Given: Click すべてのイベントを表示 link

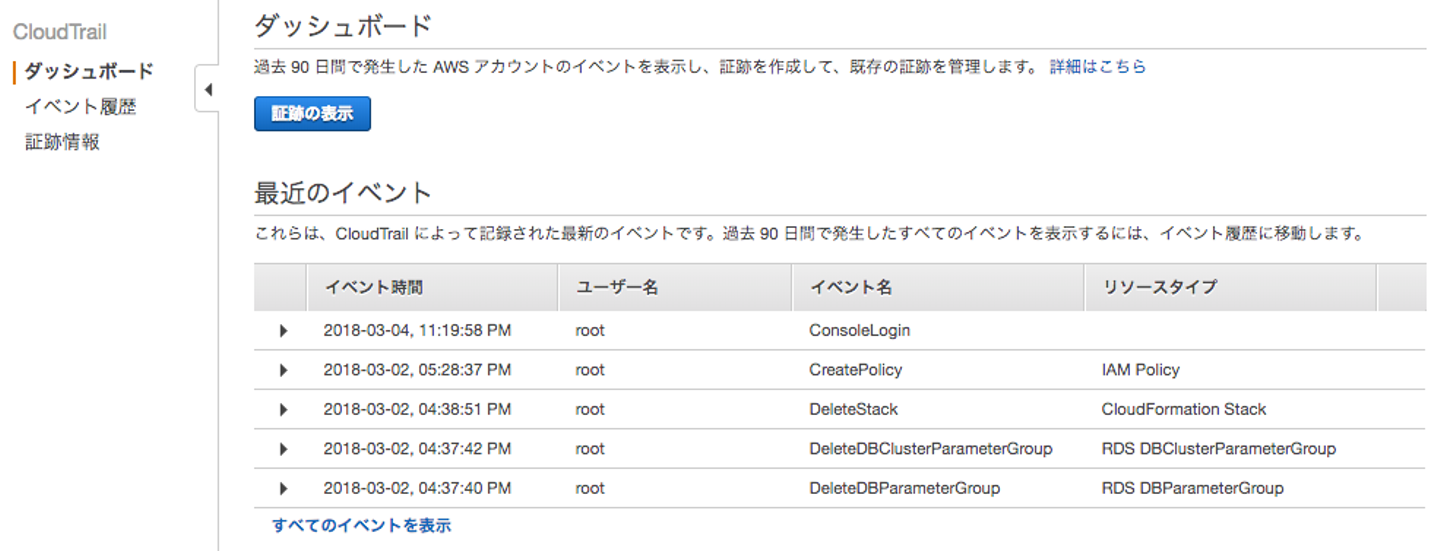Looking at the screenshot, I should pos(361,525).
